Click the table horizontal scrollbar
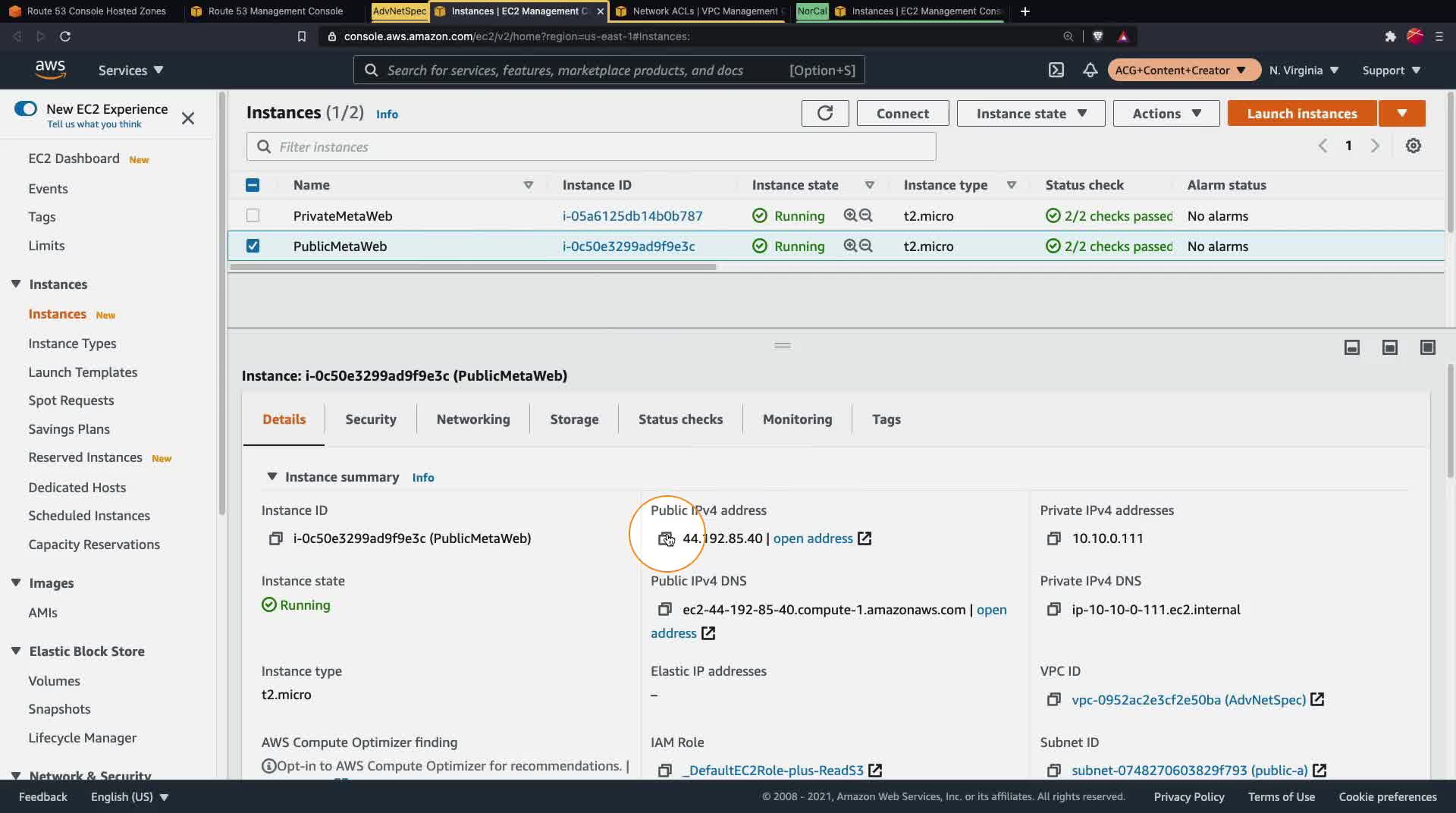Viewport: 1456px width, 813px height. pyautogui.click(x=473, y=267)
